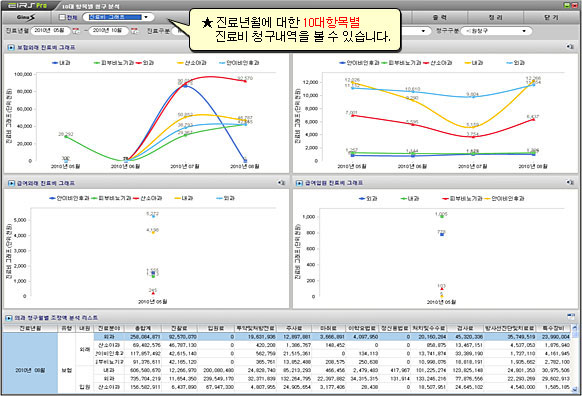The width and height of the screenshot is (582, 396).
Task: Click the 출력 button in top toolbar
Action: click(x=440, y=17)
